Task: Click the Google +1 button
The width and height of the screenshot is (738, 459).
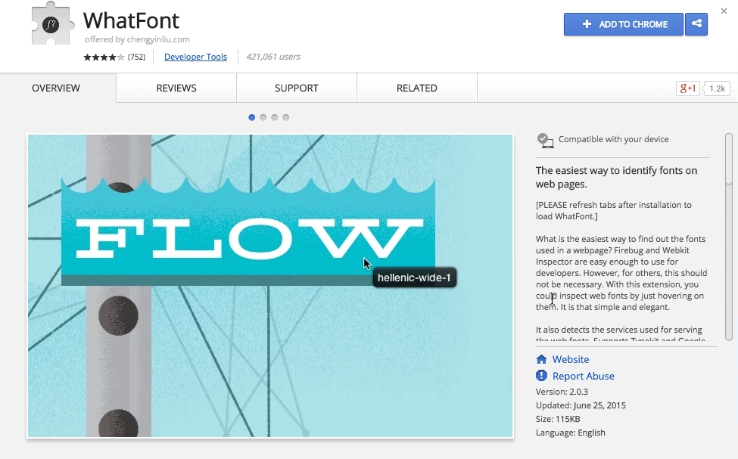Action: (x=687, y=88)
